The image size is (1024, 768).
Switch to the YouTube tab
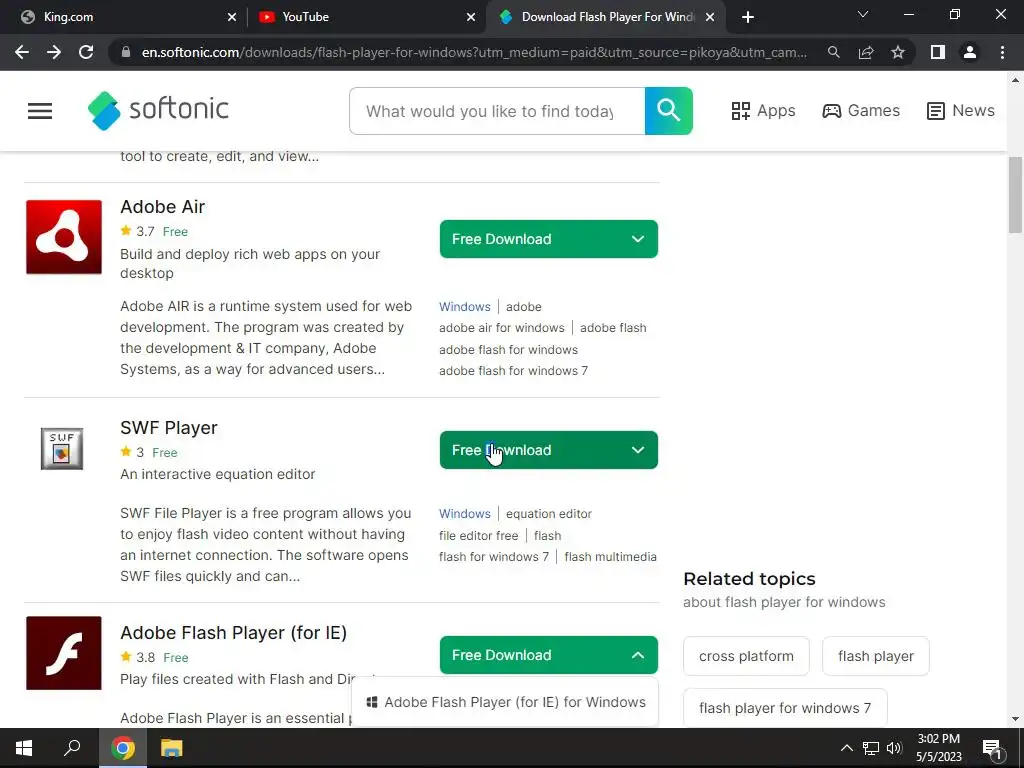[x=364, y=17]
